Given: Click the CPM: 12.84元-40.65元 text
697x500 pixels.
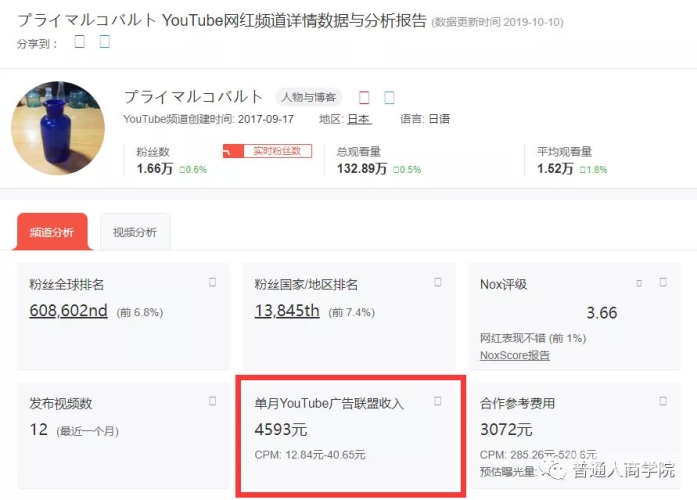Looking at the screenshot, I should pos(310,455).
